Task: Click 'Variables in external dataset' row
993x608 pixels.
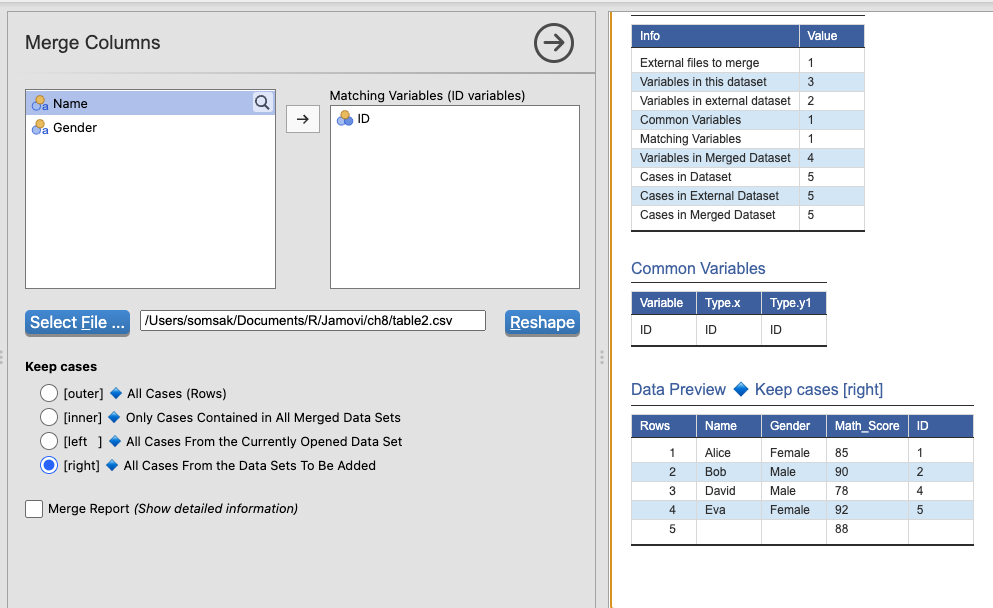Action: (x=747, y=101)
